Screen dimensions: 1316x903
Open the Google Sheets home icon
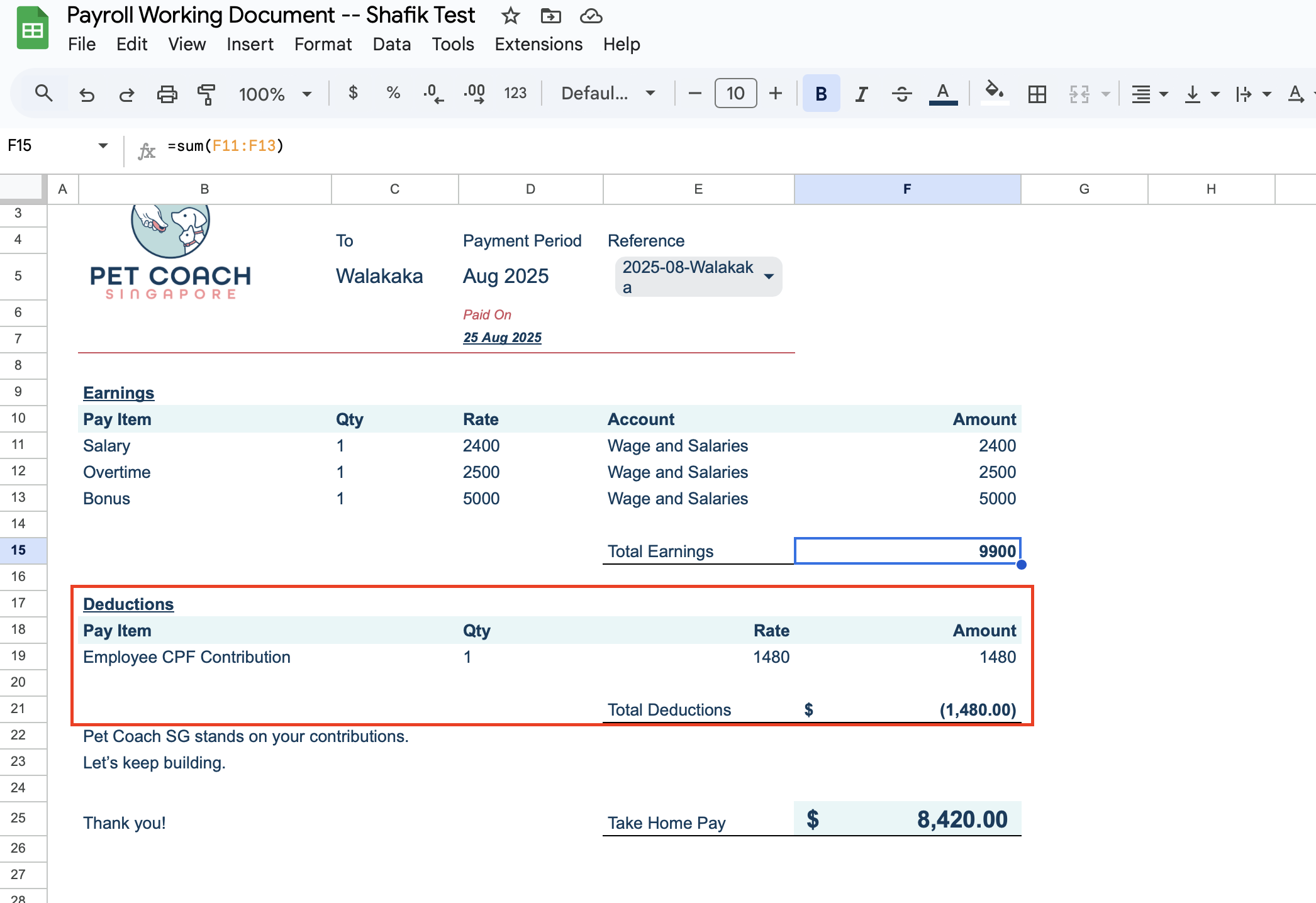(33, 28)
